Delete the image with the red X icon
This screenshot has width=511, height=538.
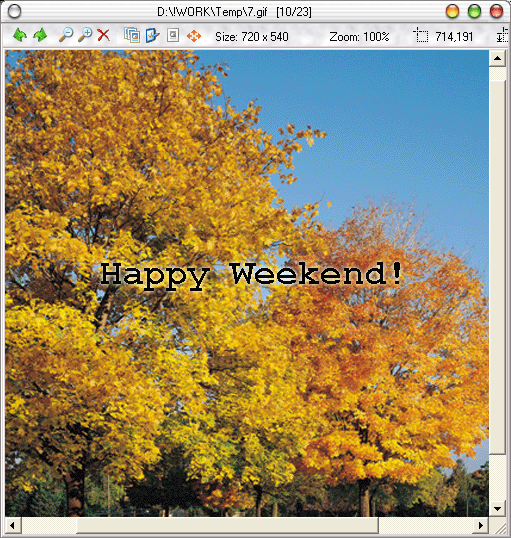coord(103,35)
